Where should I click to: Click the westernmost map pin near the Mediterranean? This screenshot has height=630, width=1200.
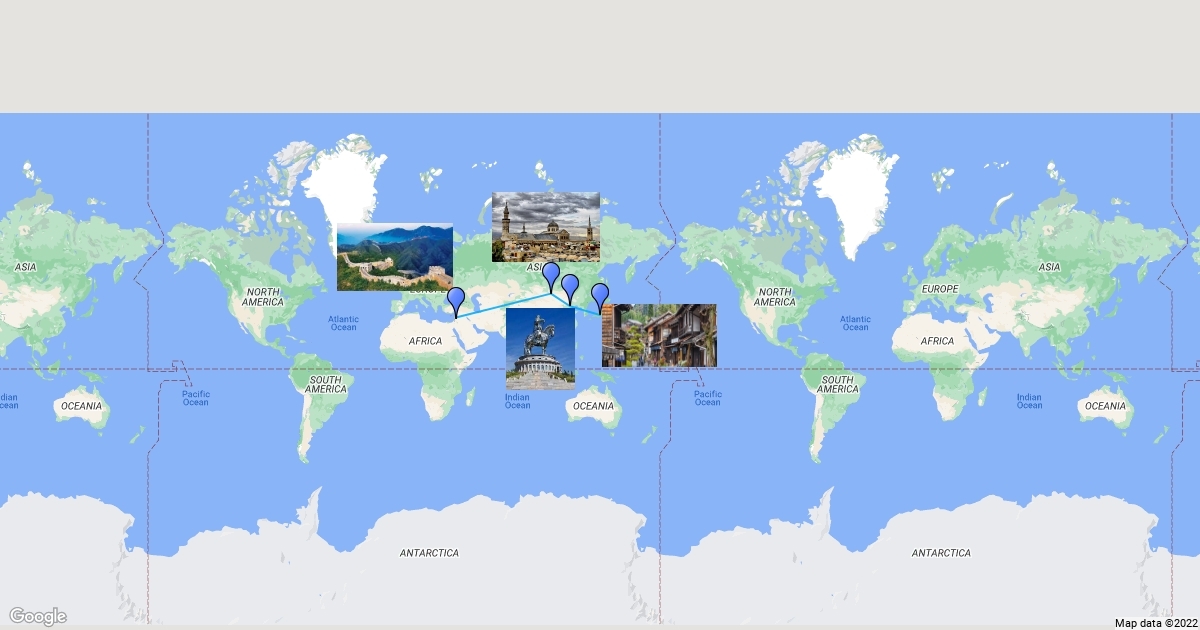pyautogui.click(x=456, y=299)
